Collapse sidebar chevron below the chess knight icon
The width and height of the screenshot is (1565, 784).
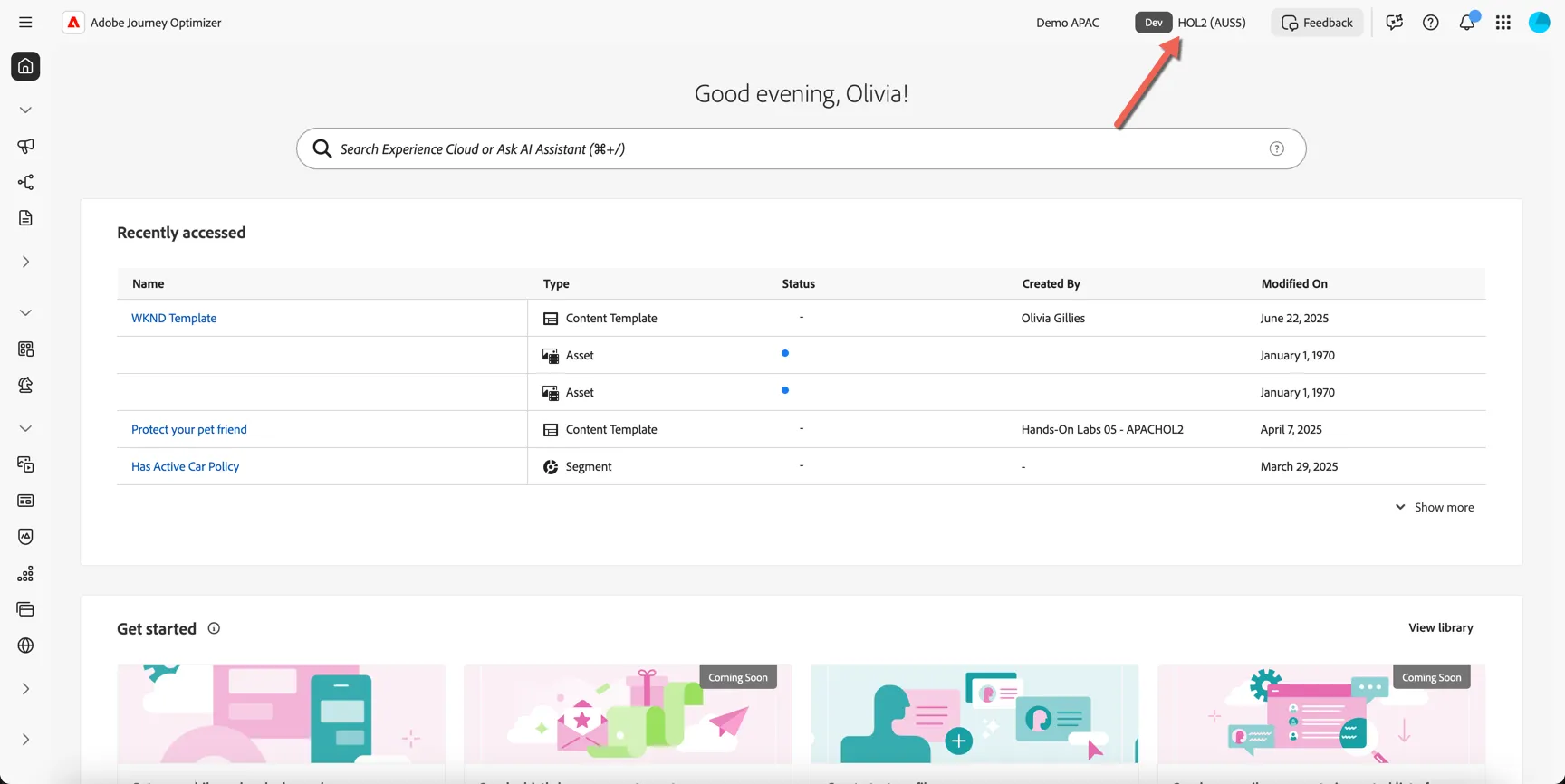pyautogui.click(x=25, y=428)
